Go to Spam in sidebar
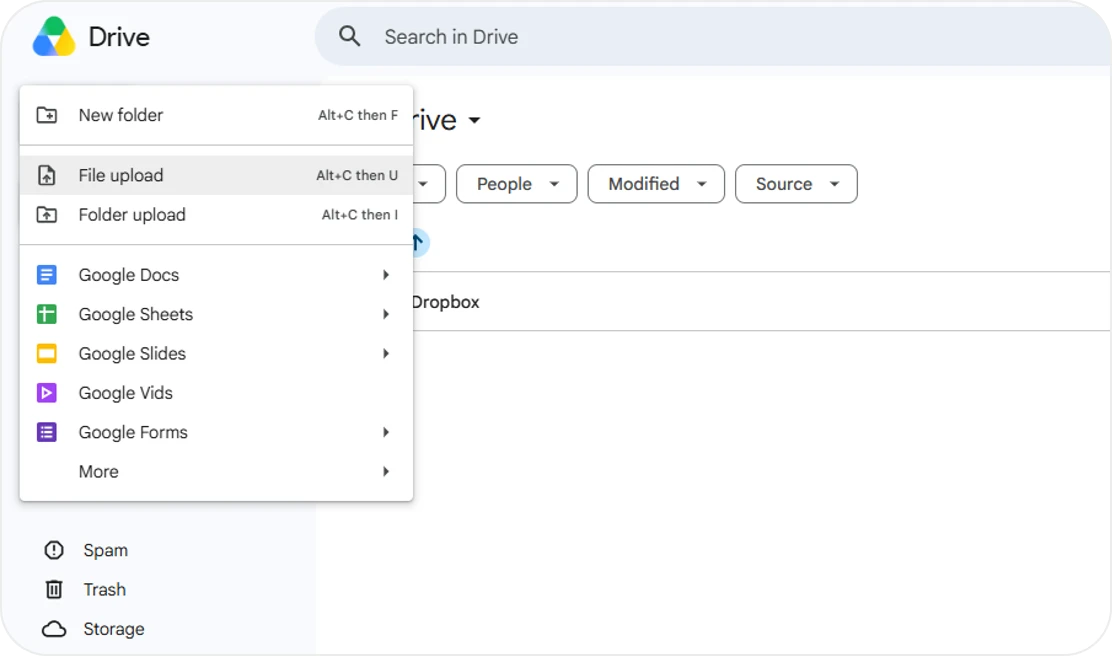The width and height of the screenshot is (1112, 656). click(106, 550)
